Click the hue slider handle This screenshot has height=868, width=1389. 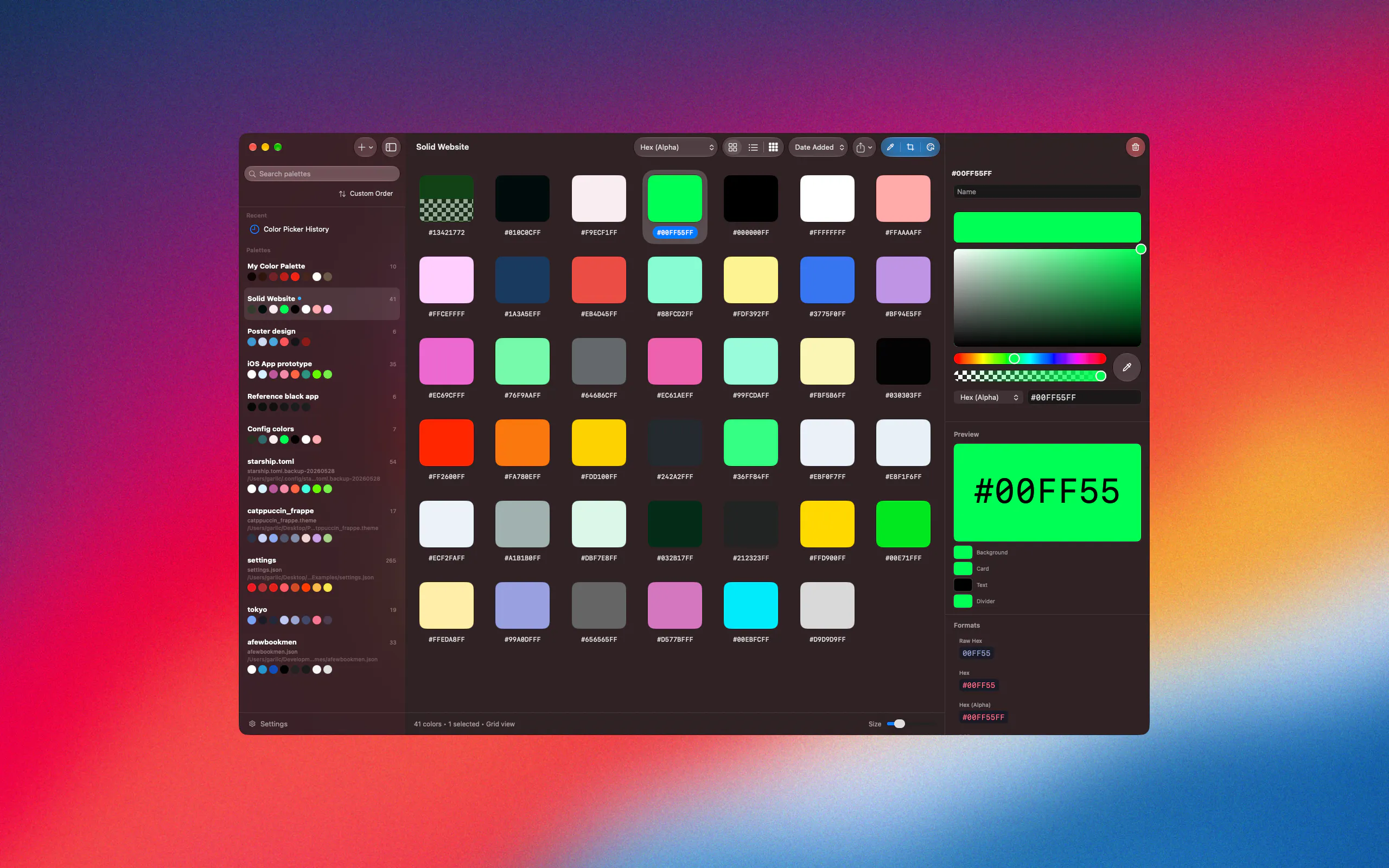point(1014,358)
